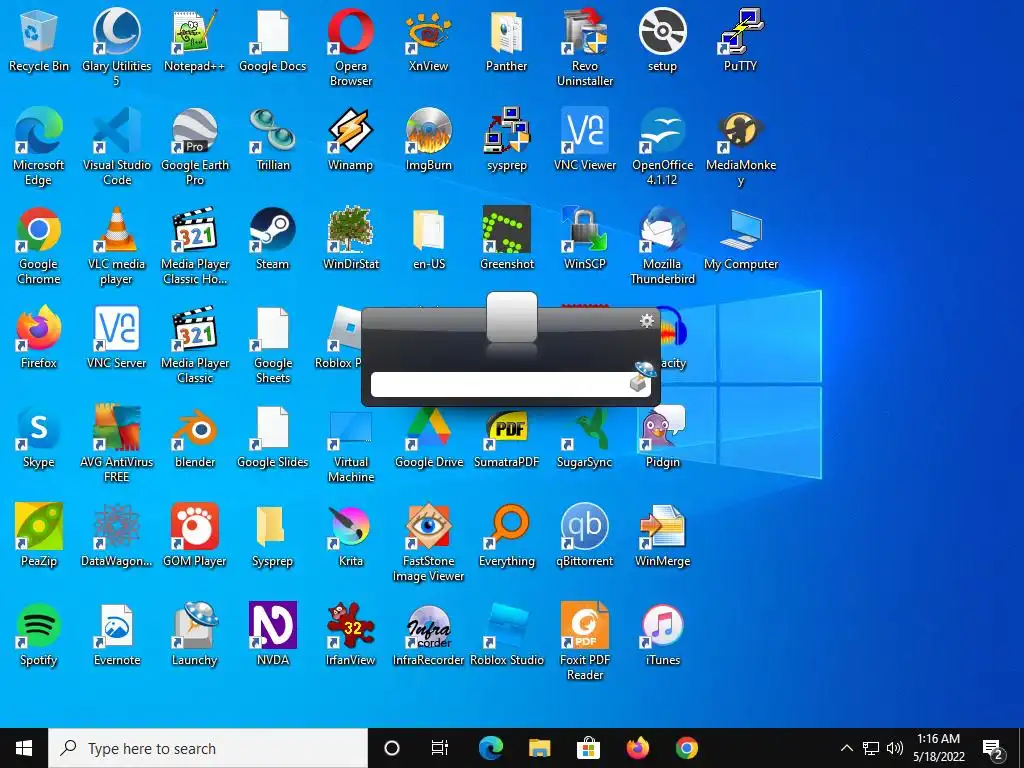Select the Google Drive desktop icon

(428, 437)
